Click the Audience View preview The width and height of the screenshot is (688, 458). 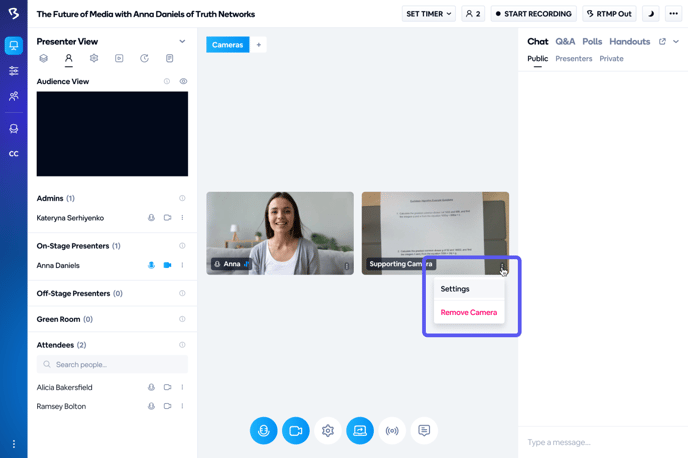112,134
